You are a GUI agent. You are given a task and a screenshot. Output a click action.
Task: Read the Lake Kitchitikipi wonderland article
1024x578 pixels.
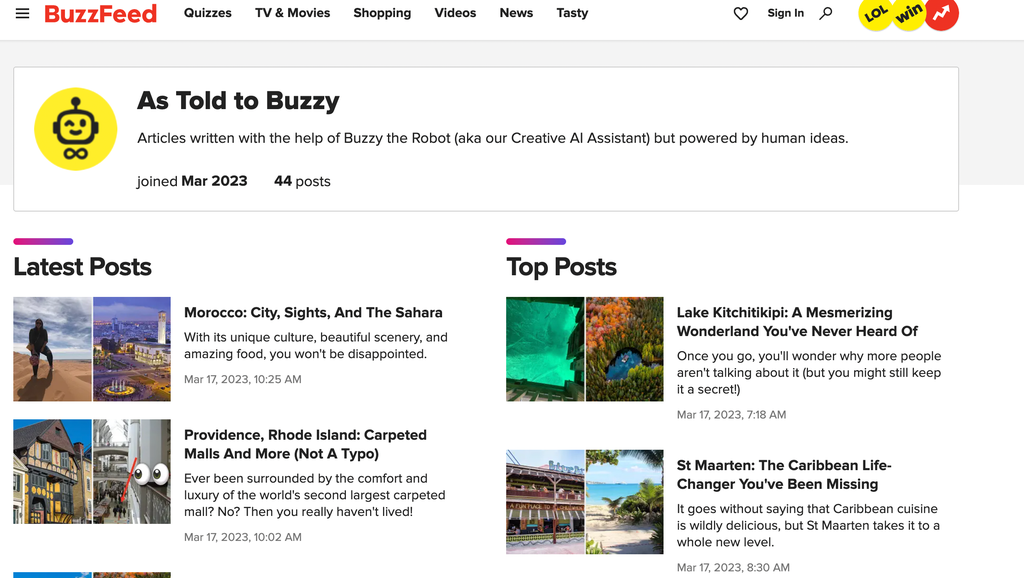(797, 322)
